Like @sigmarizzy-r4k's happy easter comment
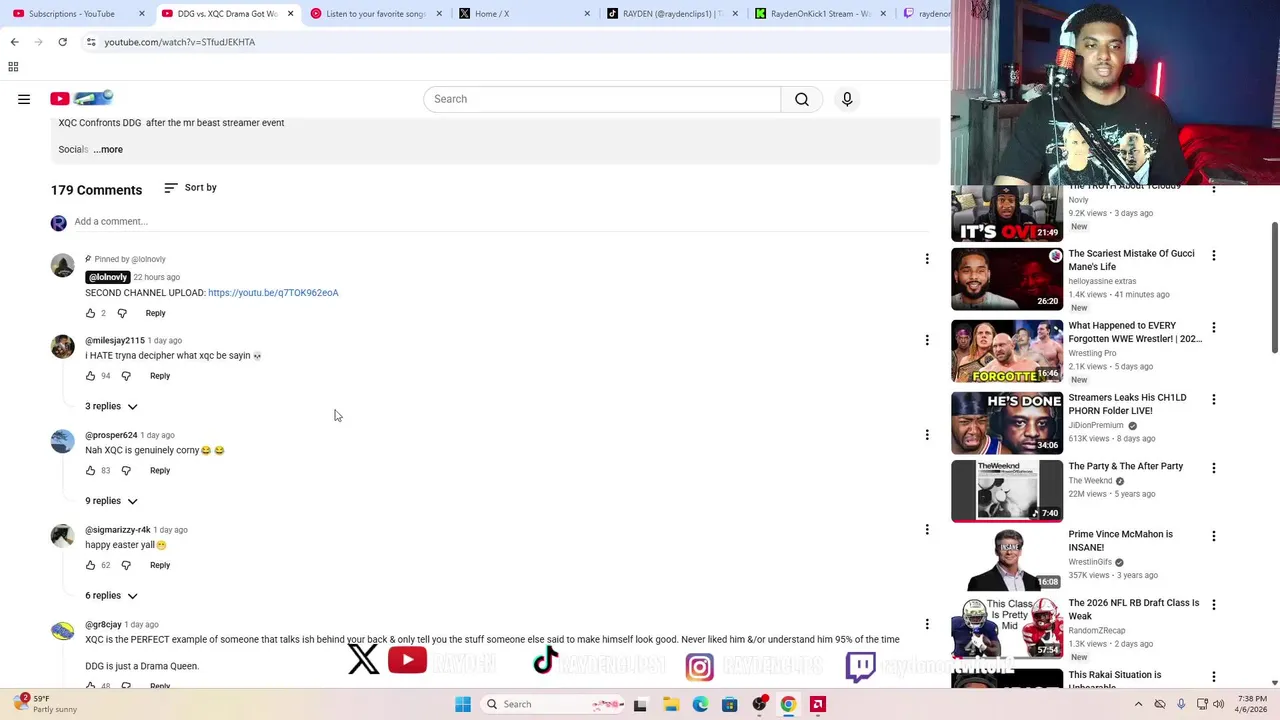Screen dimensions: 1280x720 coord(90,565)
